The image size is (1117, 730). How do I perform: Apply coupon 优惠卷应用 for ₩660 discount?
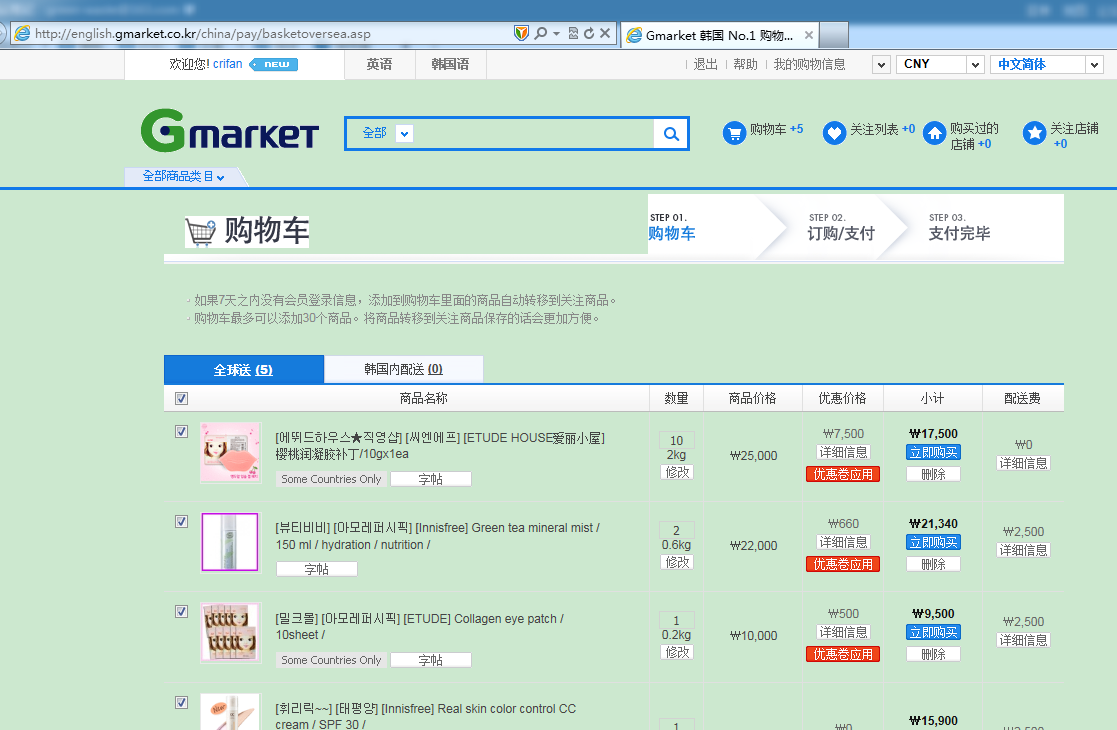point(843,564)
